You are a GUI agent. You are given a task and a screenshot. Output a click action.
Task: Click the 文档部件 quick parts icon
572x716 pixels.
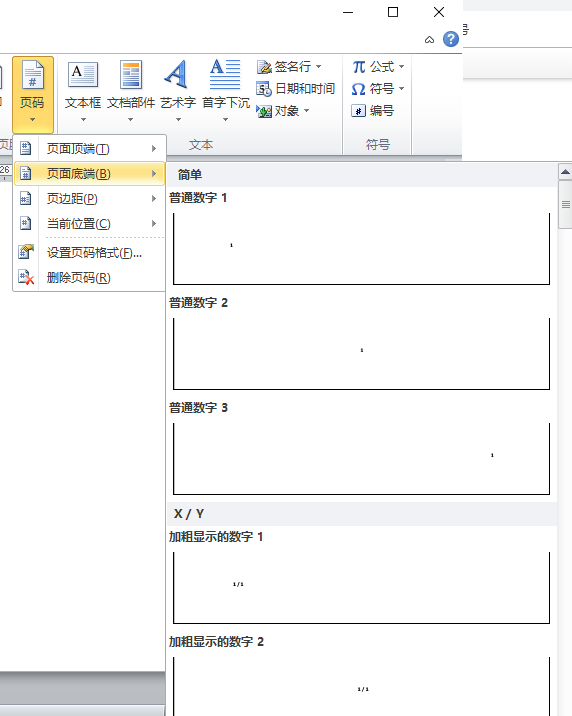pos(131,75)
